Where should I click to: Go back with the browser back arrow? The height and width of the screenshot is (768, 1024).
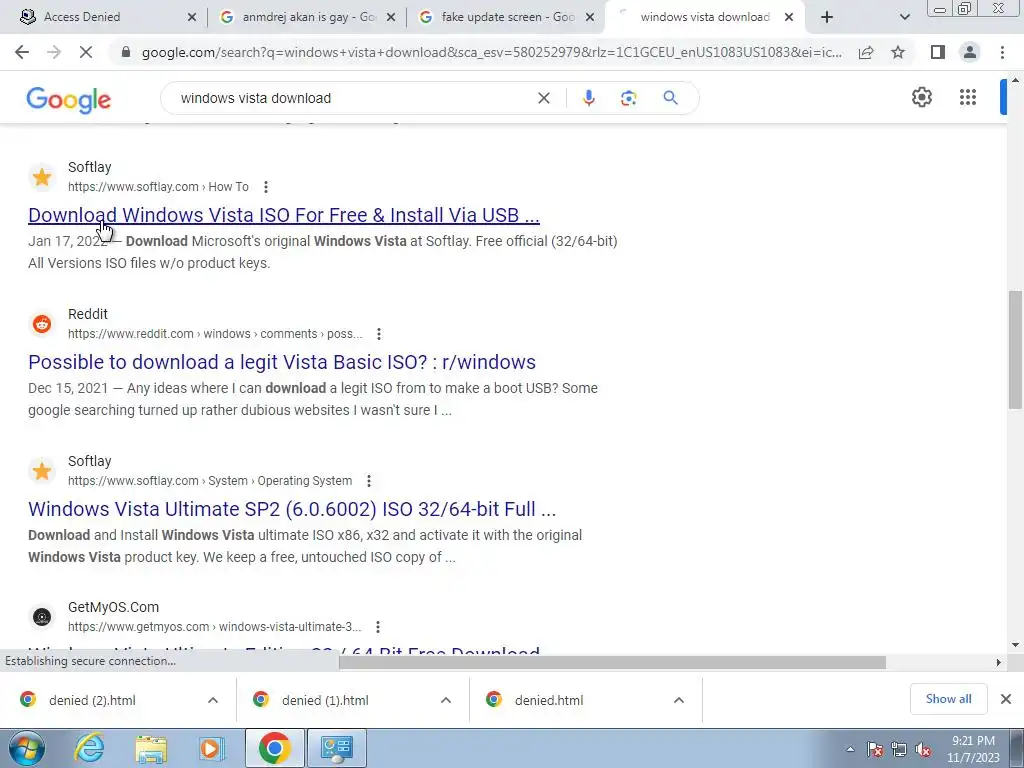click(x=22, y=52)
